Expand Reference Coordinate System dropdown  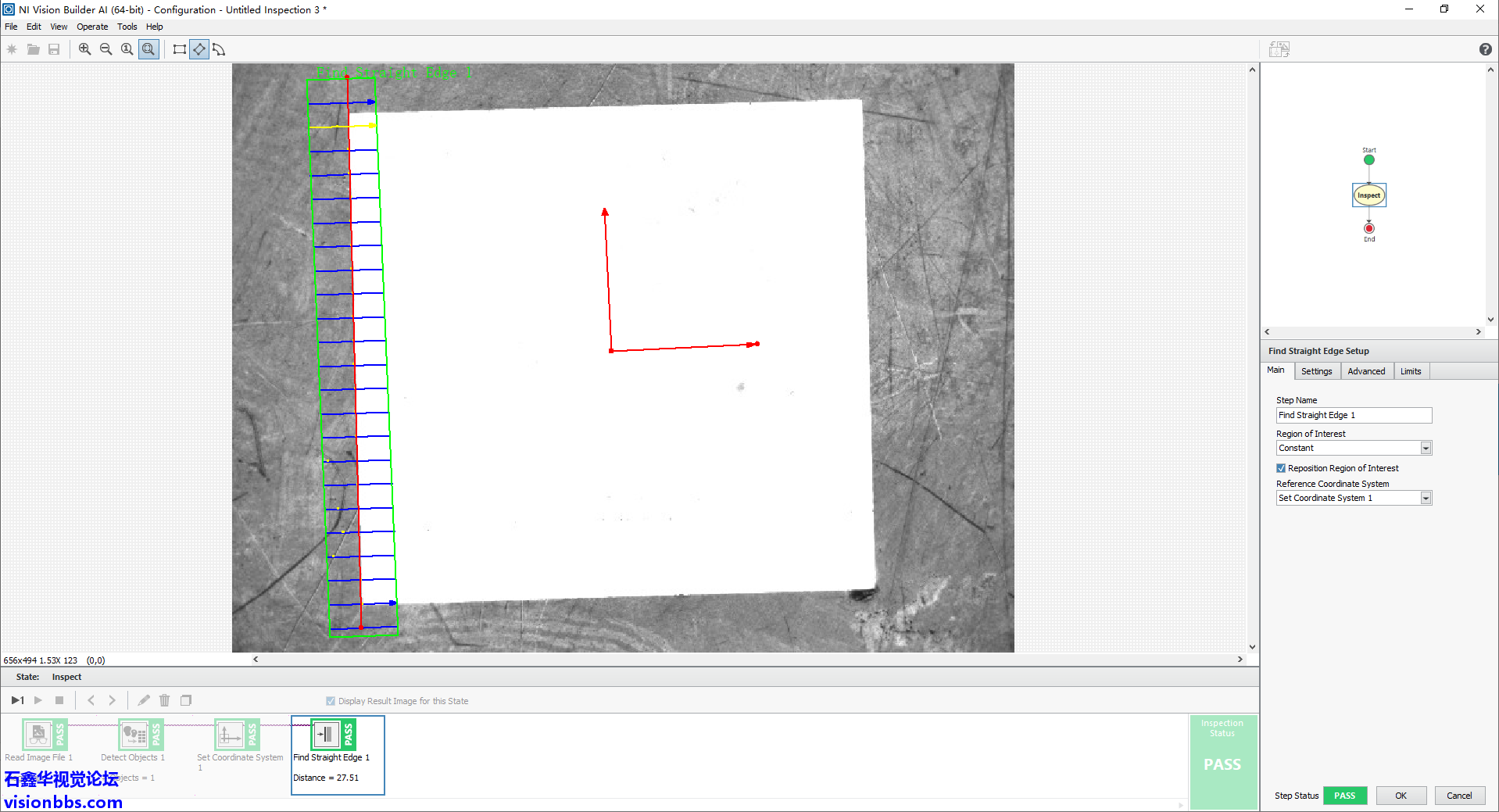click(1426, 498)
